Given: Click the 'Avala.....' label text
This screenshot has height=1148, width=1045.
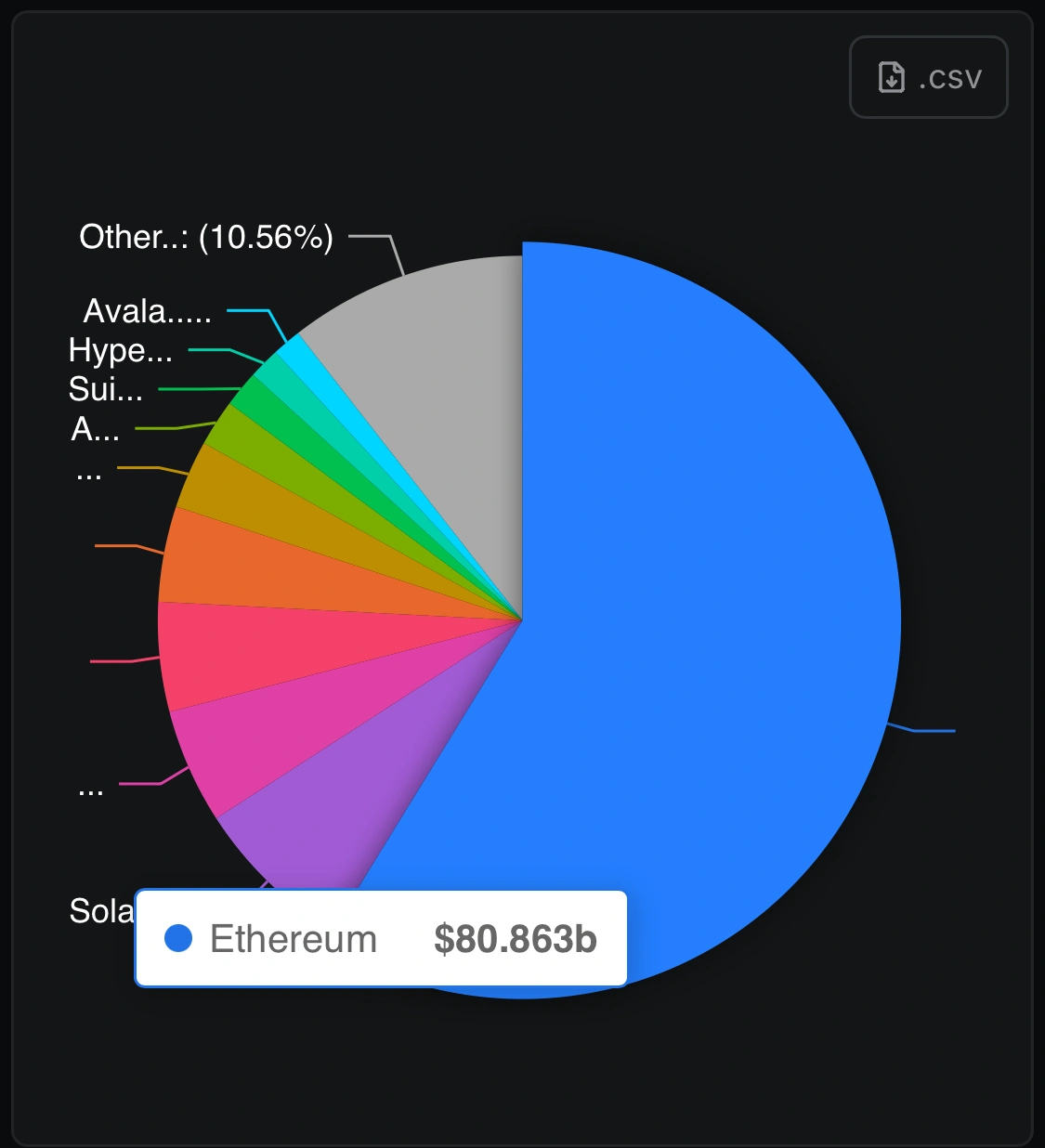Looking at the screenshot, I should click(146, 312).
